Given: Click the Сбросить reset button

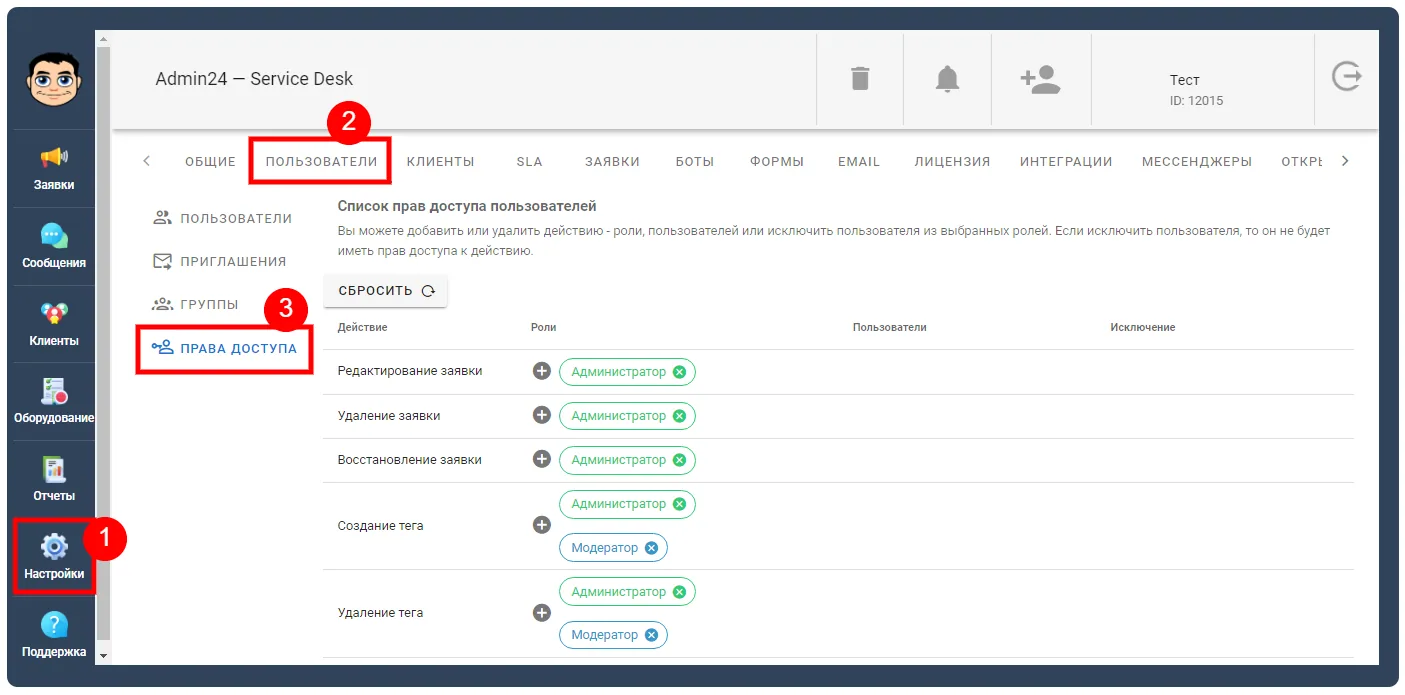Looking at the screenshot, I should [x=386, y=291].
